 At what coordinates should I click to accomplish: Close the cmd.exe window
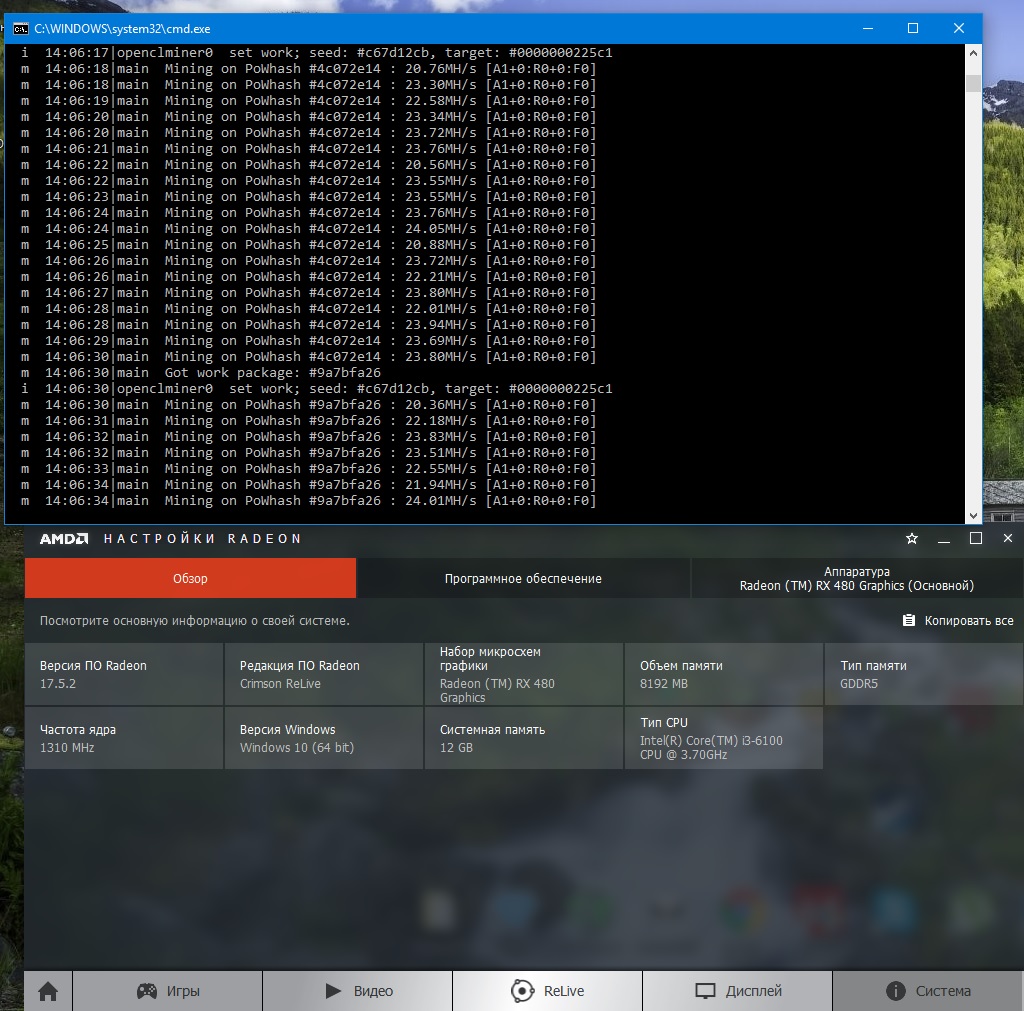point(959,28)
